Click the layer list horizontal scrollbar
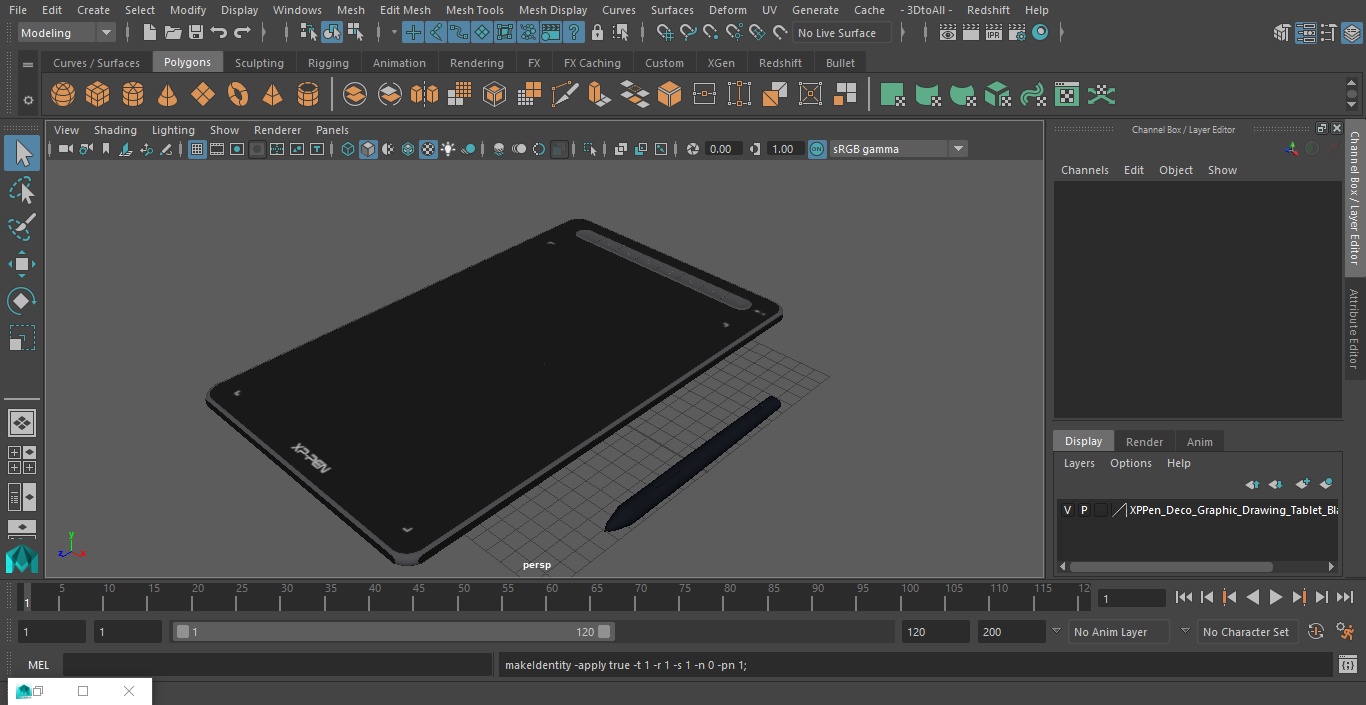 1171,566
